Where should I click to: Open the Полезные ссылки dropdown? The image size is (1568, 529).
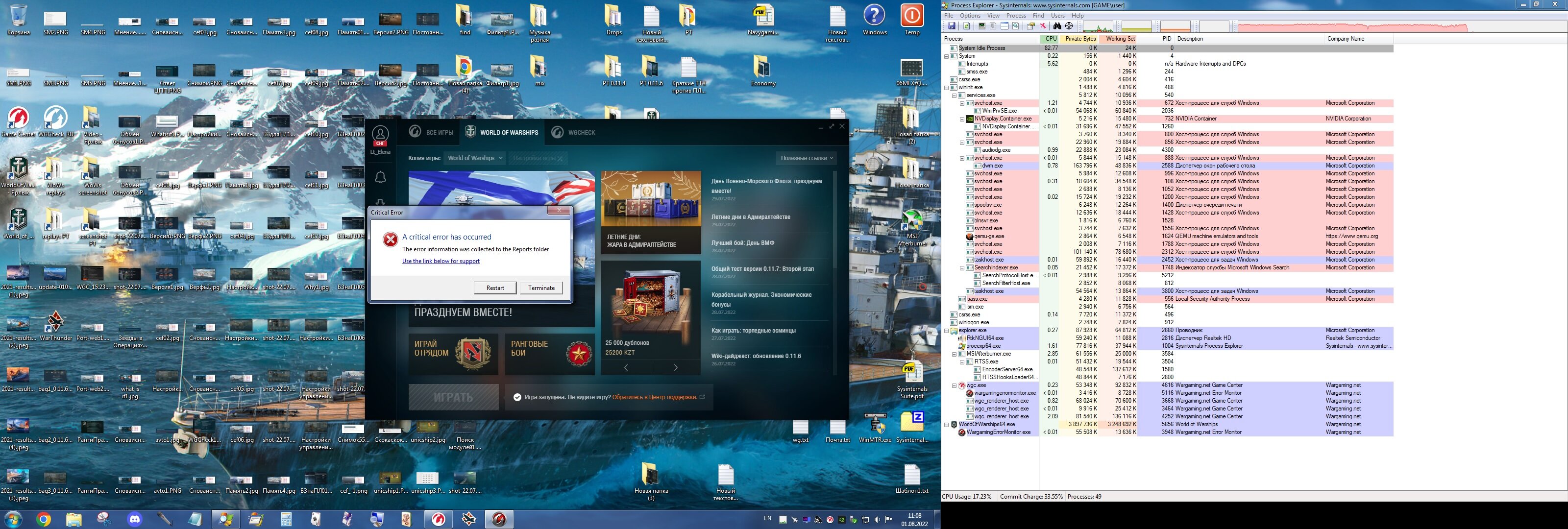[807, 158]
